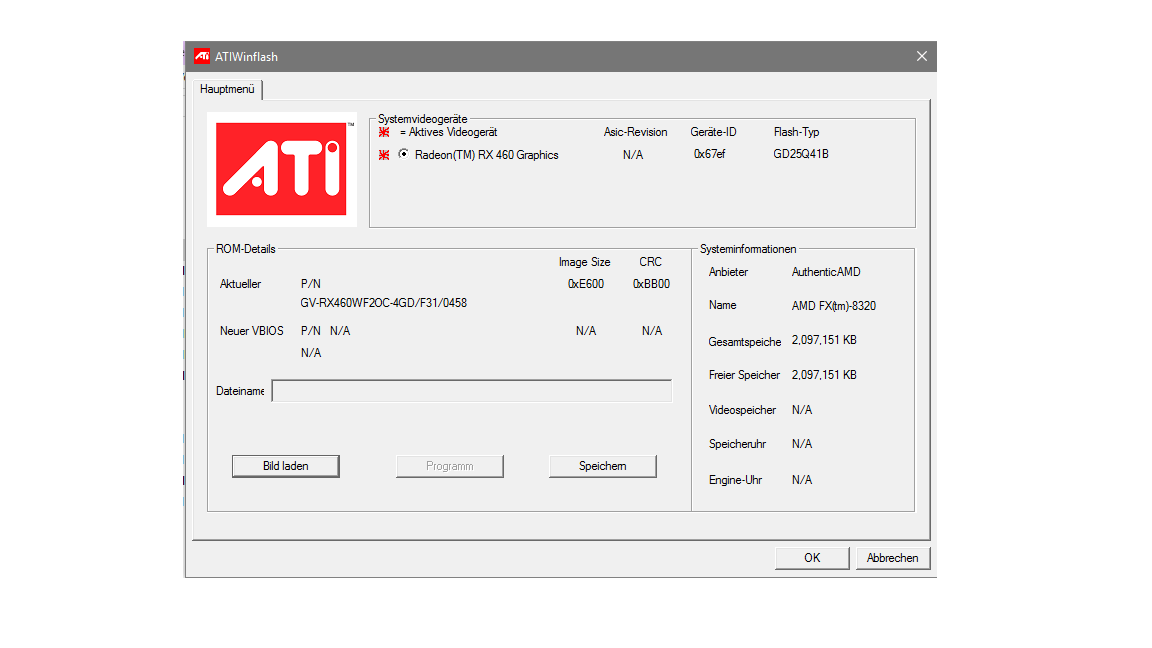The width and height of the screenshot is (1152, 648).
Task: Click the Videospeicher label
Action: (742, 410)
